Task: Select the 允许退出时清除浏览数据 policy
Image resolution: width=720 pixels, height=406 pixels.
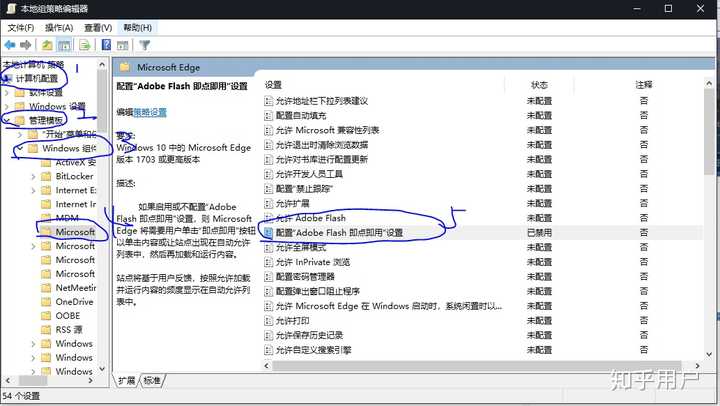Action: pos(322,145)
